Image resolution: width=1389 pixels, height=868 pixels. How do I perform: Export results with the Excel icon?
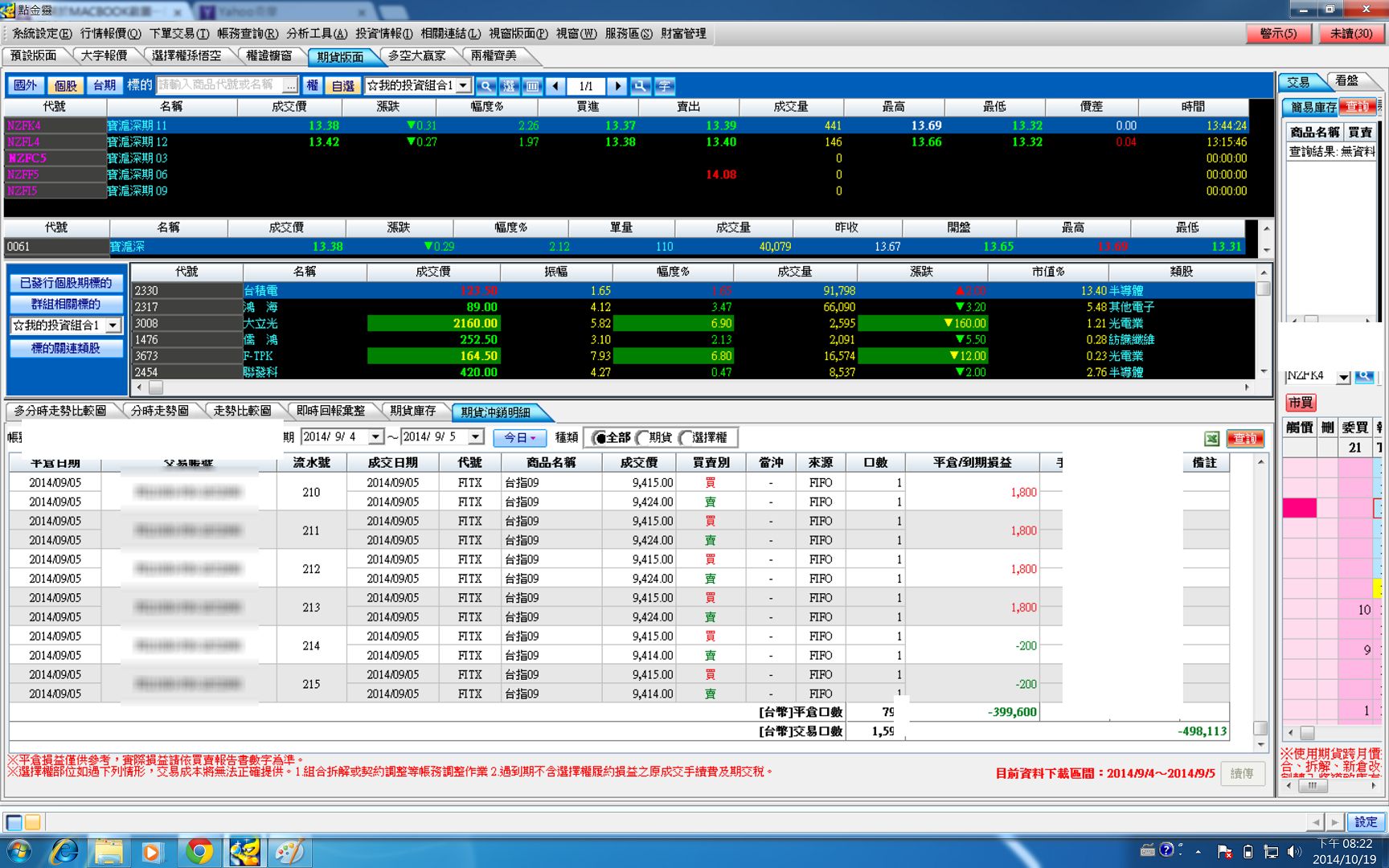pos(1211,438)
